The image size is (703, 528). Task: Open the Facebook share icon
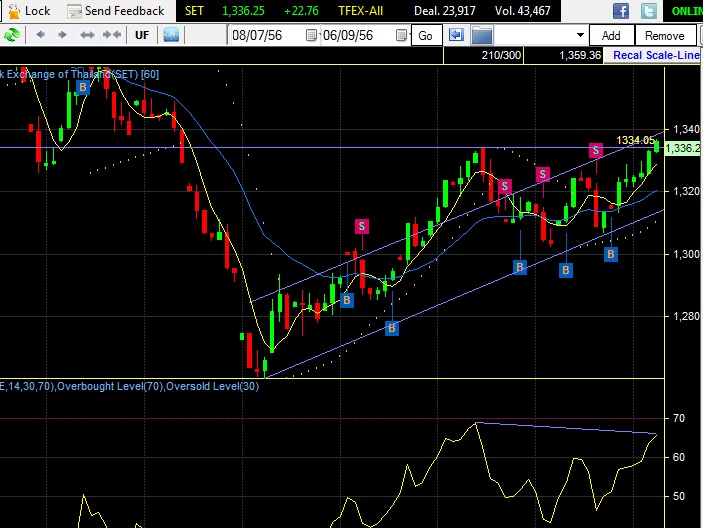click(621, 11)
